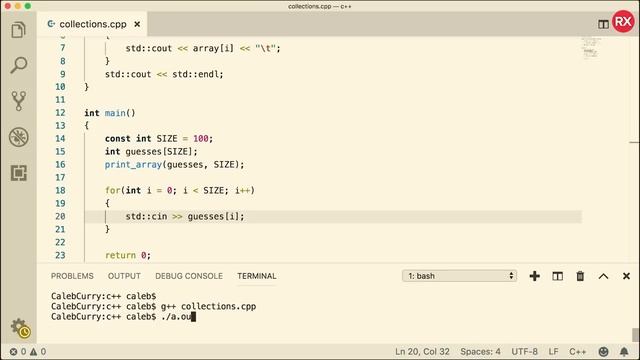Click 'print_array' function call on line 16
This screenshot has width=640, height=360.
click(133, 164)
